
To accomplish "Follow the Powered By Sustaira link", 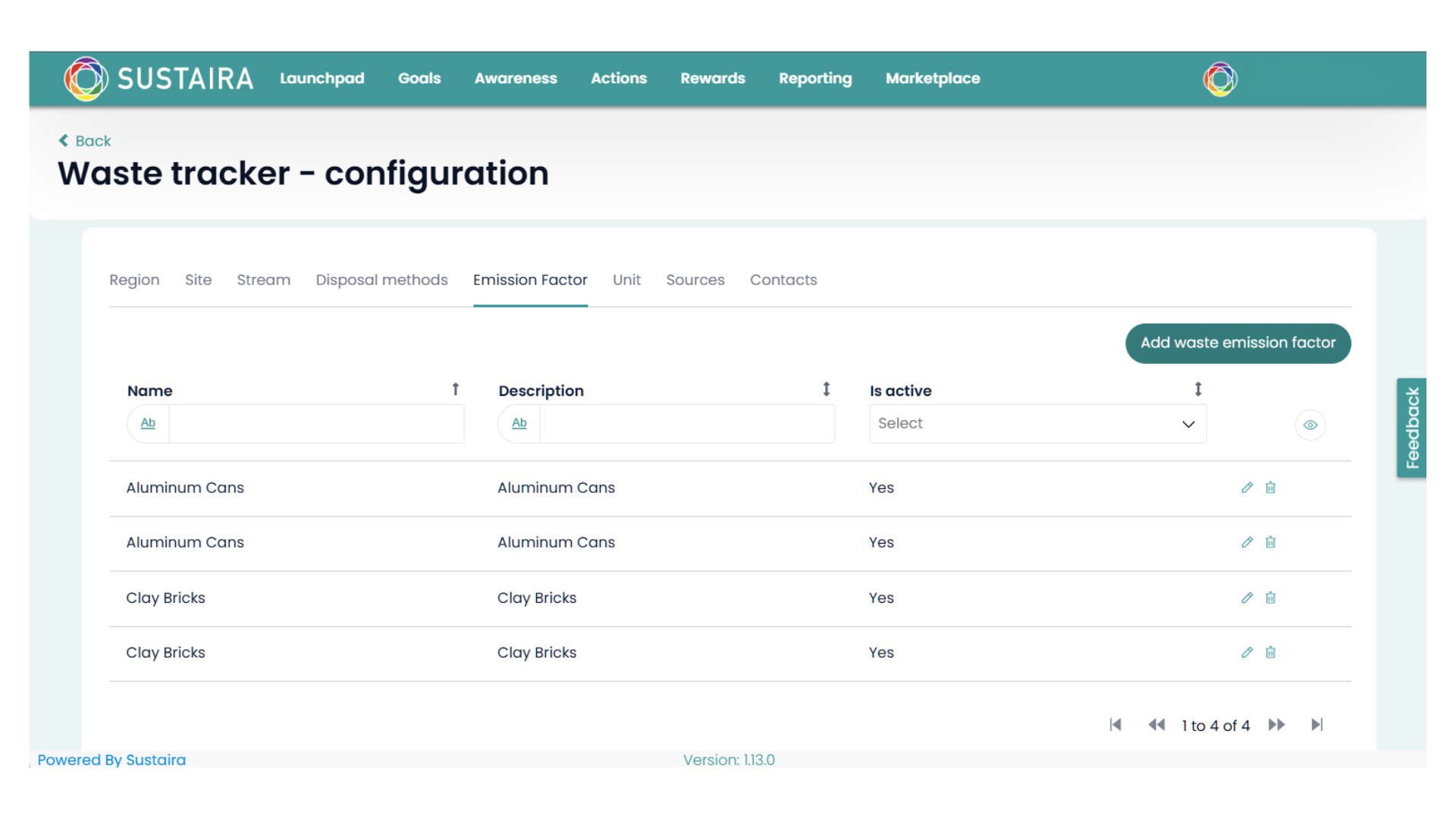I will tap(111, 760).
